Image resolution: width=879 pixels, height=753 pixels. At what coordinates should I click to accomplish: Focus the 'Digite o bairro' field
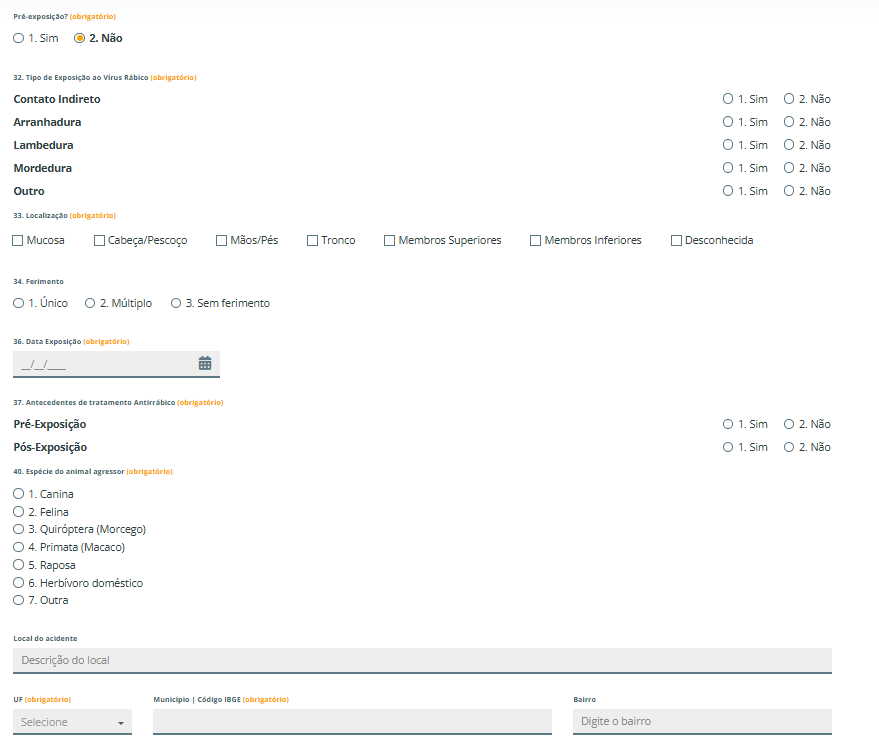702,722
